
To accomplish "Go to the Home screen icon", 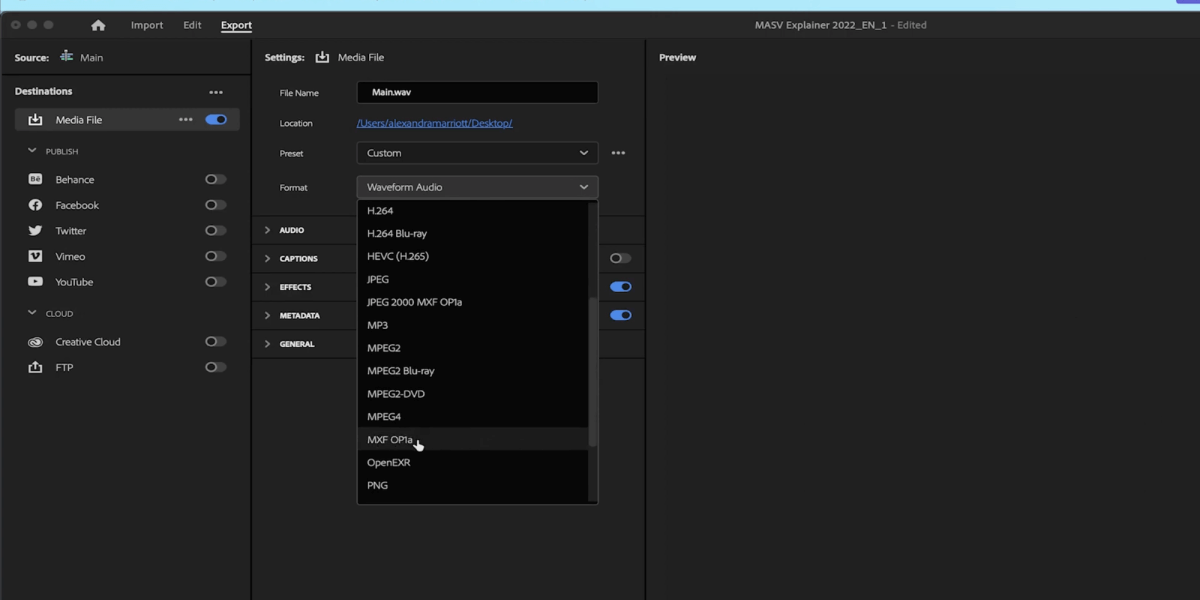I will coord(98,25).
